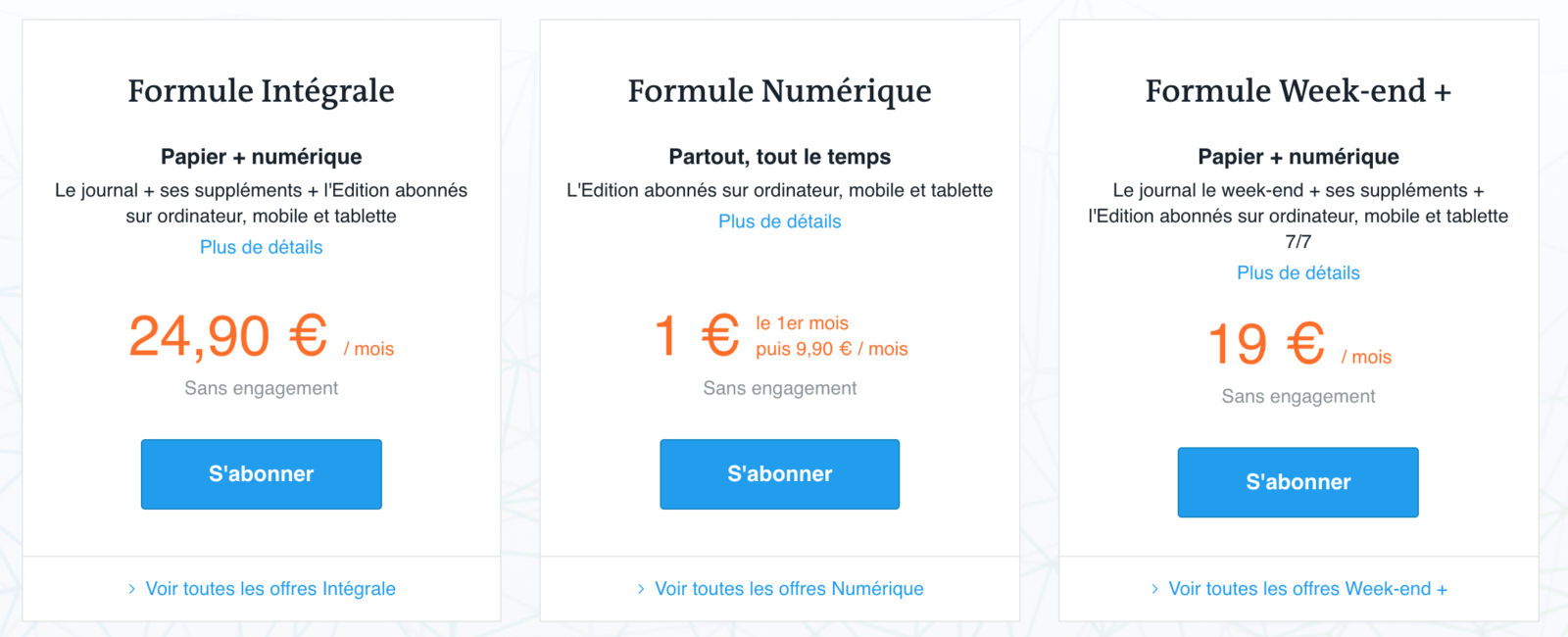Click chevron arrow beside offres Intégrale
Image resolution: width=1568 pixels, height=637 pixels.
132,589
